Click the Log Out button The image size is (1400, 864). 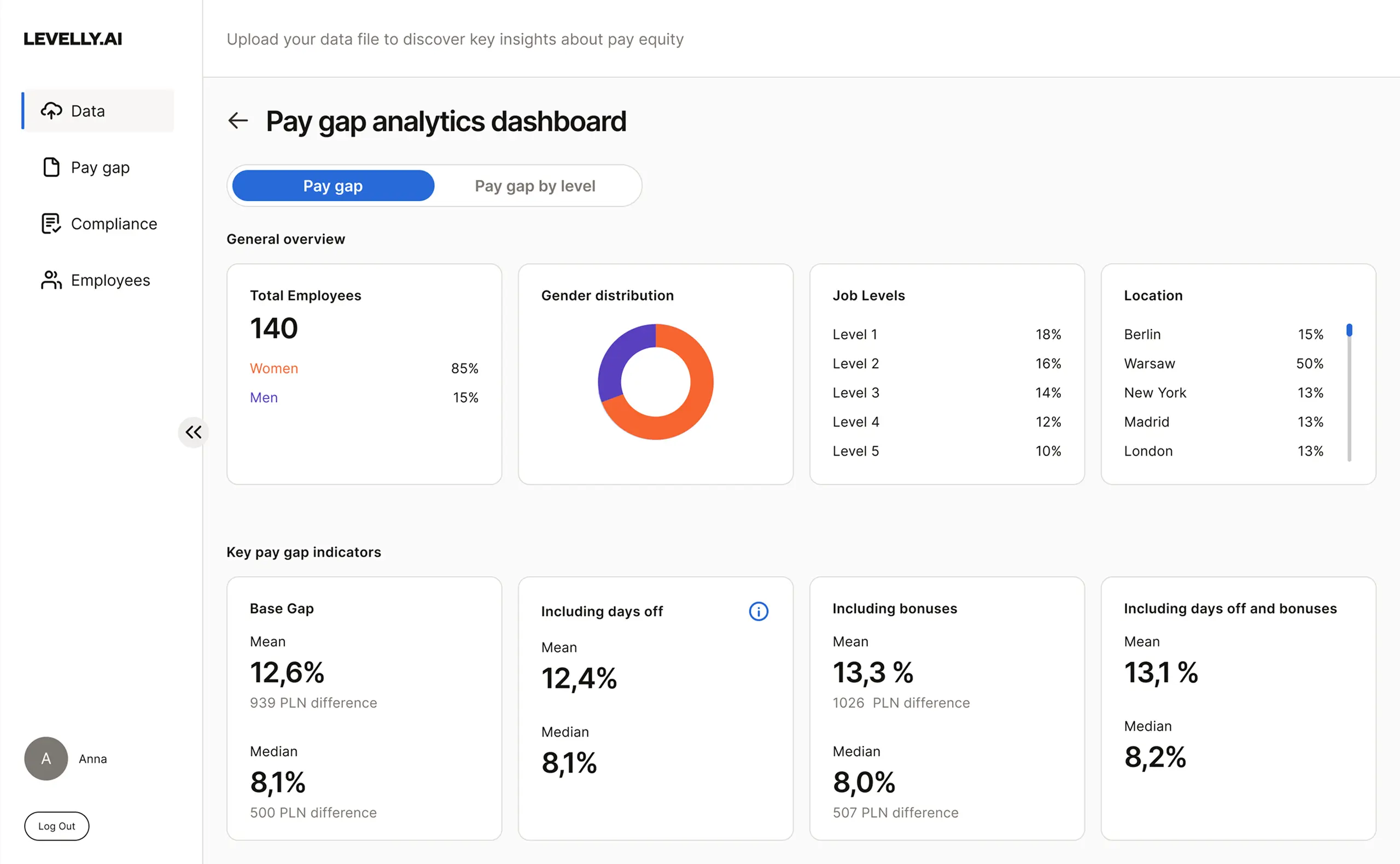click(56, 826)
